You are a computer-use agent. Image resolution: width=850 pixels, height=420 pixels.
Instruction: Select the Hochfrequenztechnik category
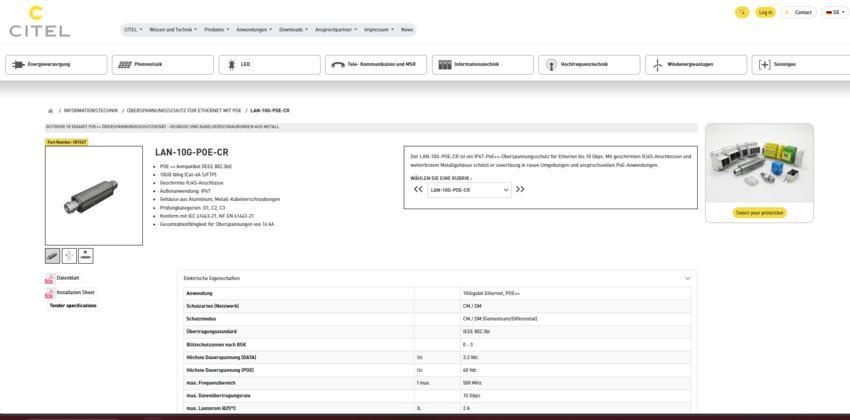tap(589, 64)
